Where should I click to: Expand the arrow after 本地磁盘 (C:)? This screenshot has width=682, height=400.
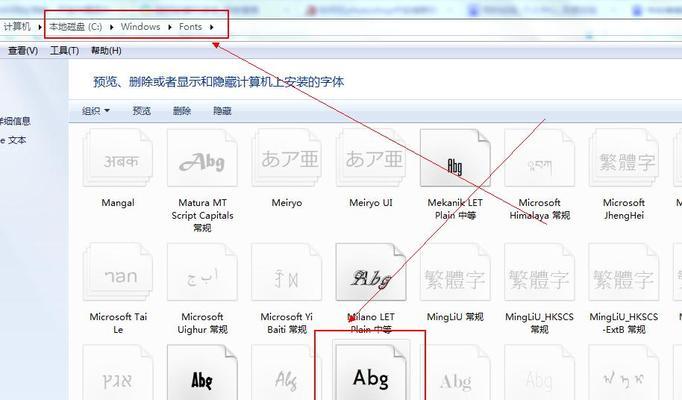pos(111,27)
